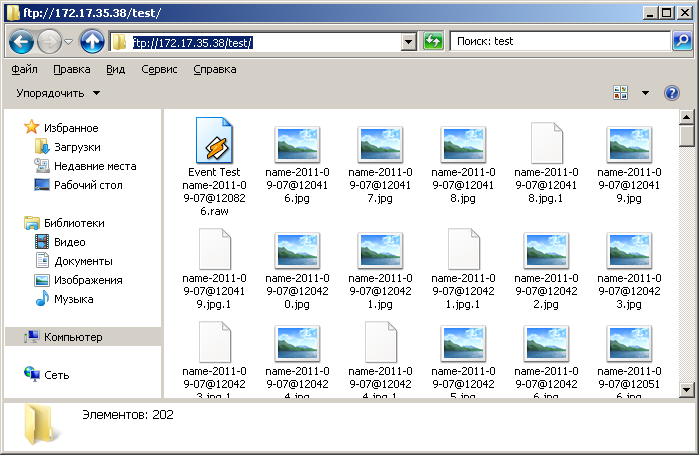Screen dimensions: 699x455
Task: Select image name-2011-09-07@120423.jpg
Action: coord(629,271)
